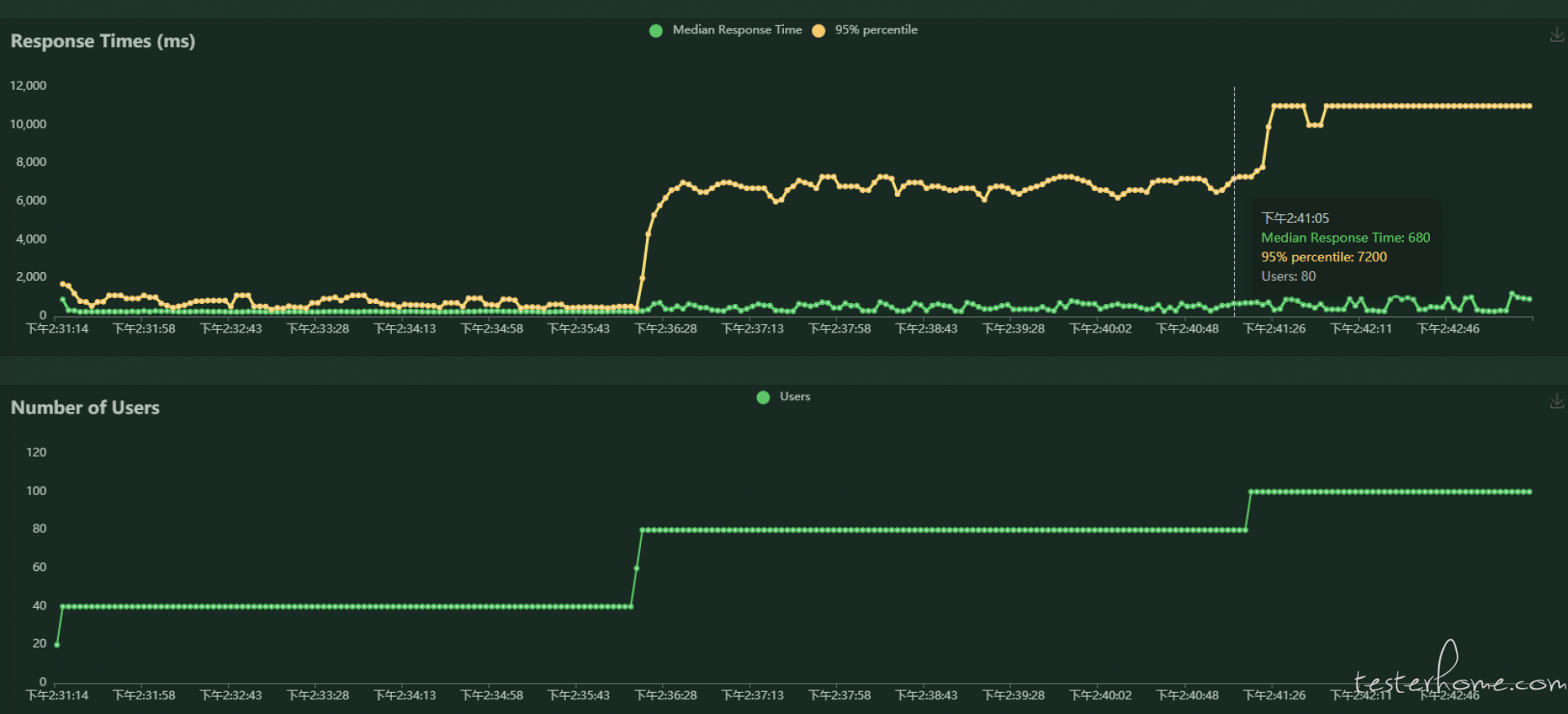Click tooltip line Users: 80

[1289, 276]
